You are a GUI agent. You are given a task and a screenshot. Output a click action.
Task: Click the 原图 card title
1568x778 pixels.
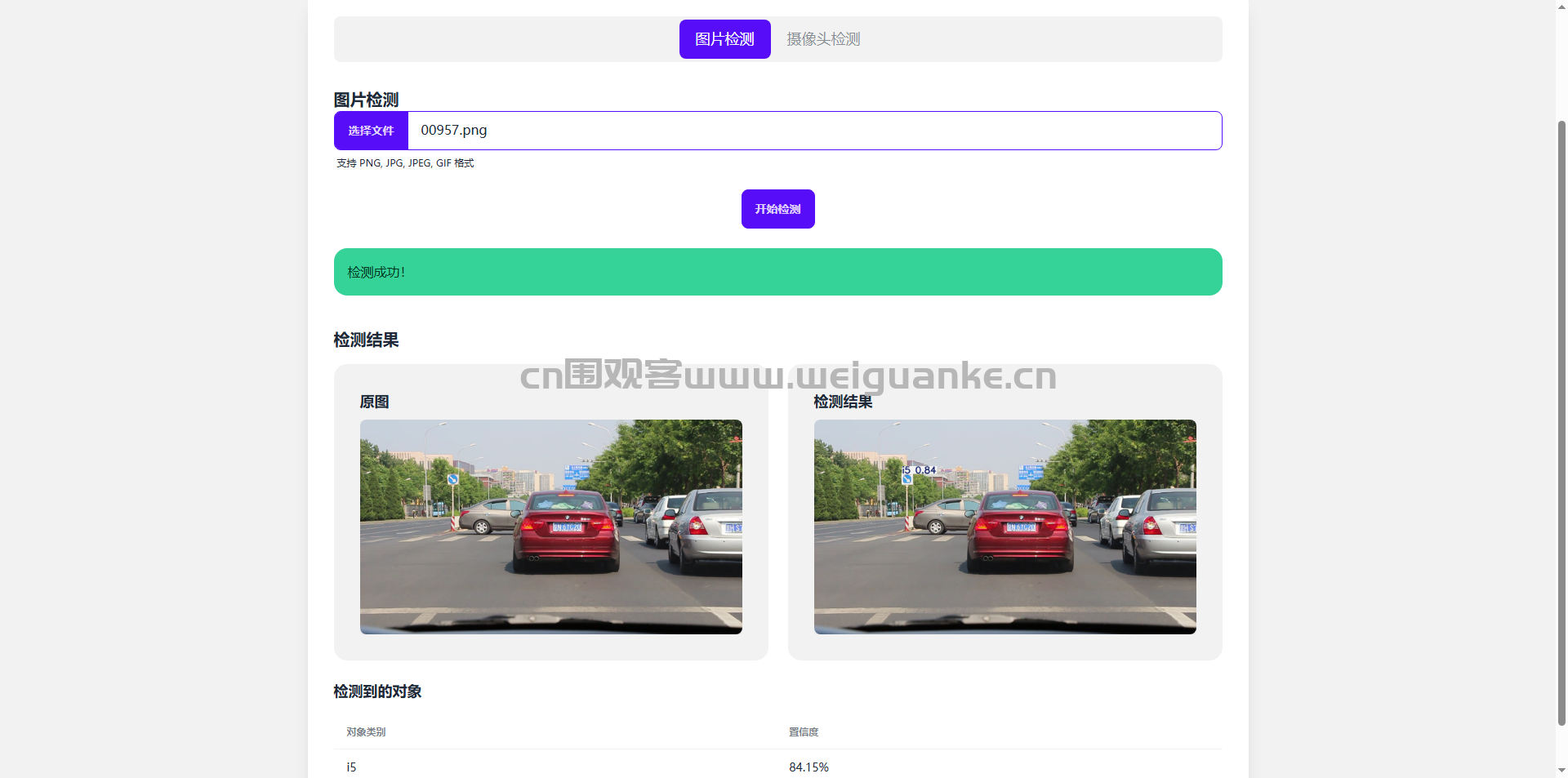tap(374, 402)
